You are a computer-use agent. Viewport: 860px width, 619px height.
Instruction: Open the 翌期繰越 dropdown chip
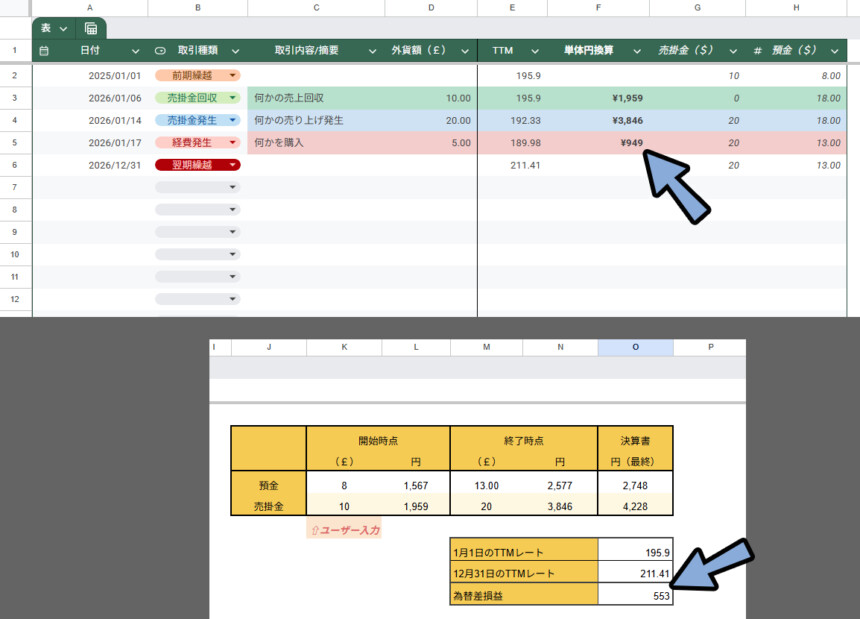[197, 165]
